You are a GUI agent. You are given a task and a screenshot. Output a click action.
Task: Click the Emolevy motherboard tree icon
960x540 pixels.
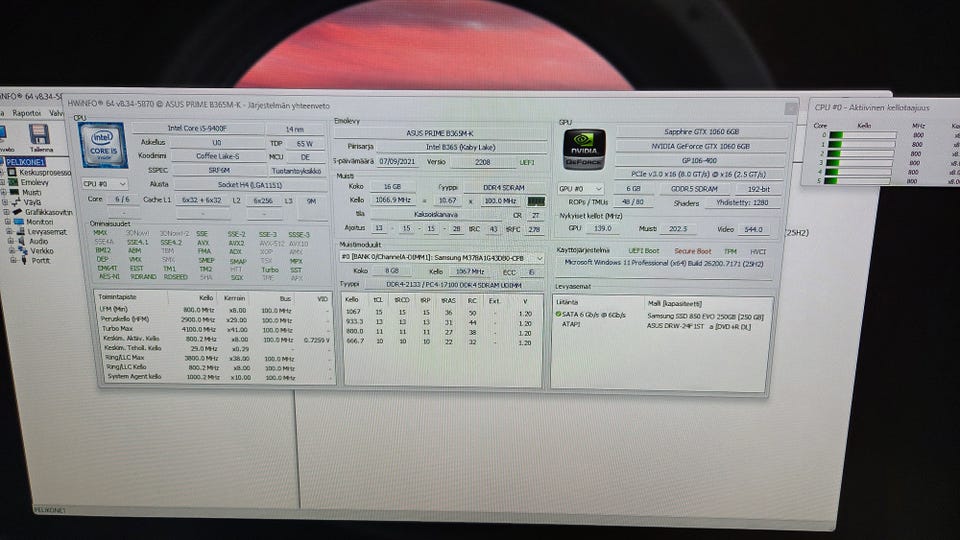(13, 182)
